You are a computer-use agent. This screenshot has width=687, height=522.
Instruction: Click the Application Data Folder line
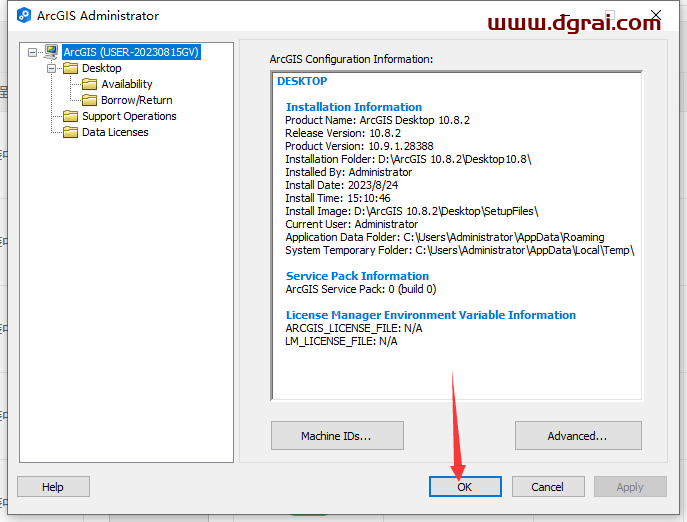coord(445,237)
